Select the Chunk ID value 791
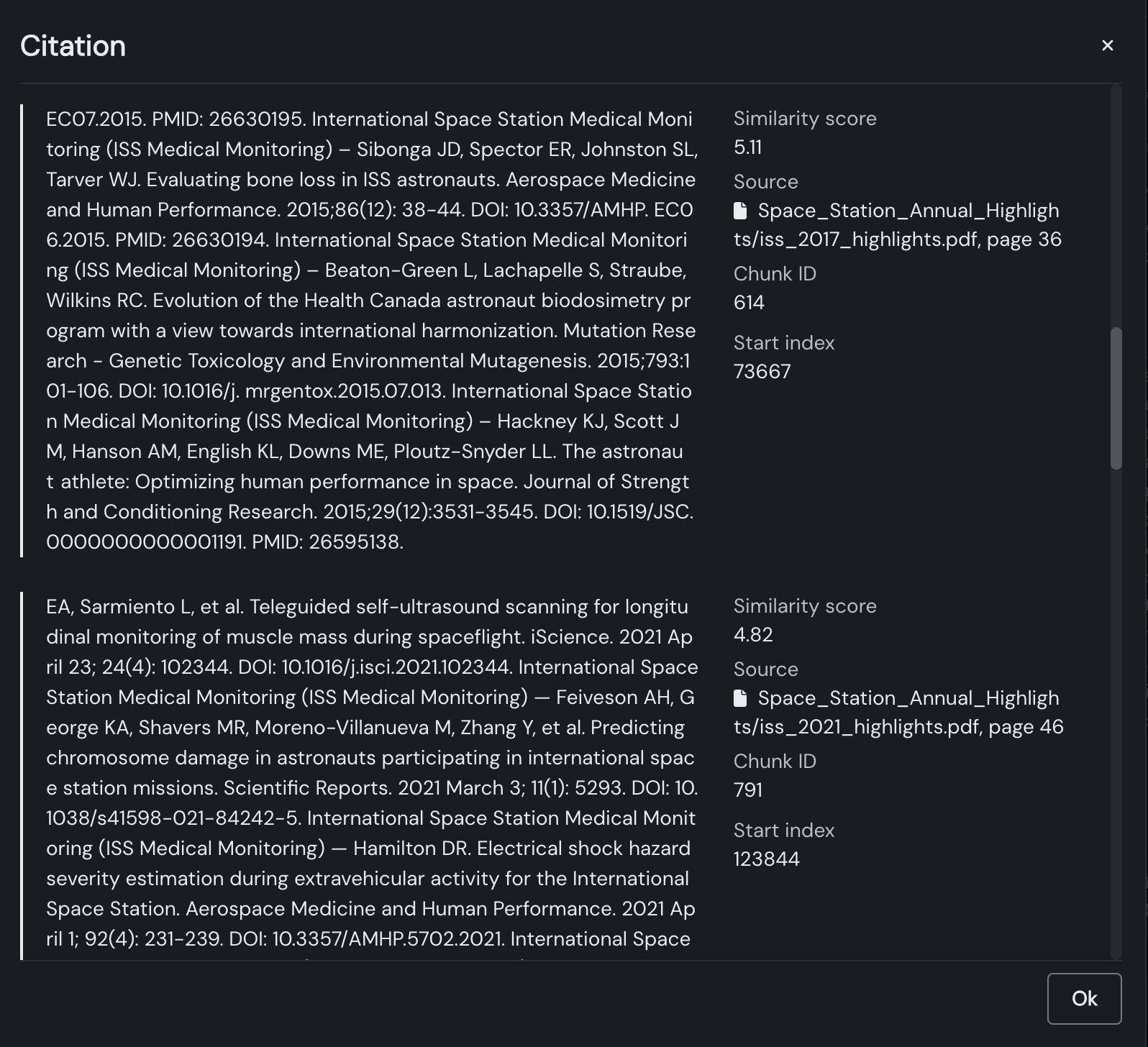 (x=748, y=790)
